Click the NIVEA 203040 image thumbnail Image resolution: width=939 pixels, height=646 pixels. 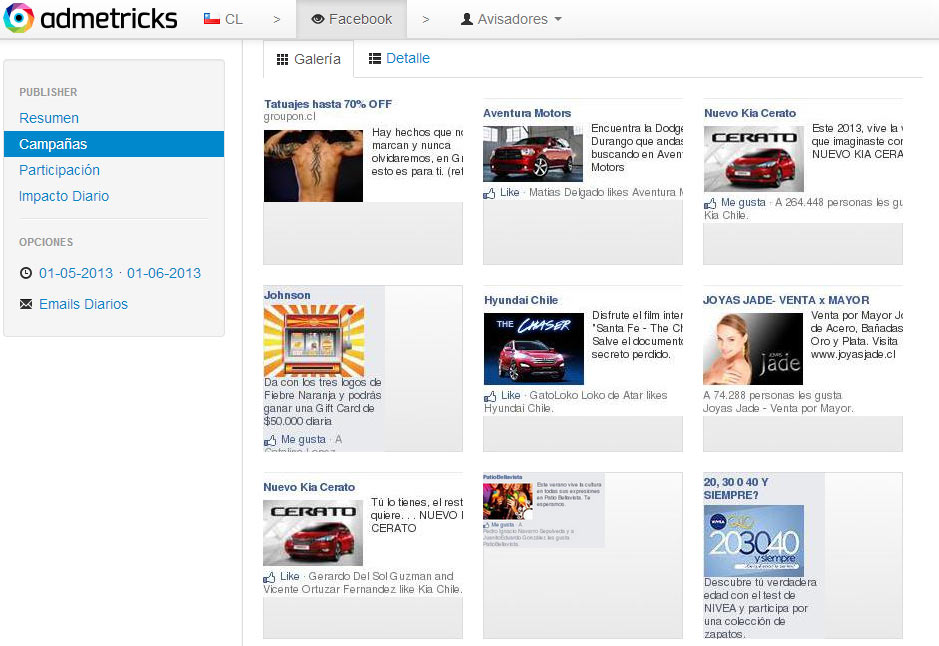coord(754,541)
